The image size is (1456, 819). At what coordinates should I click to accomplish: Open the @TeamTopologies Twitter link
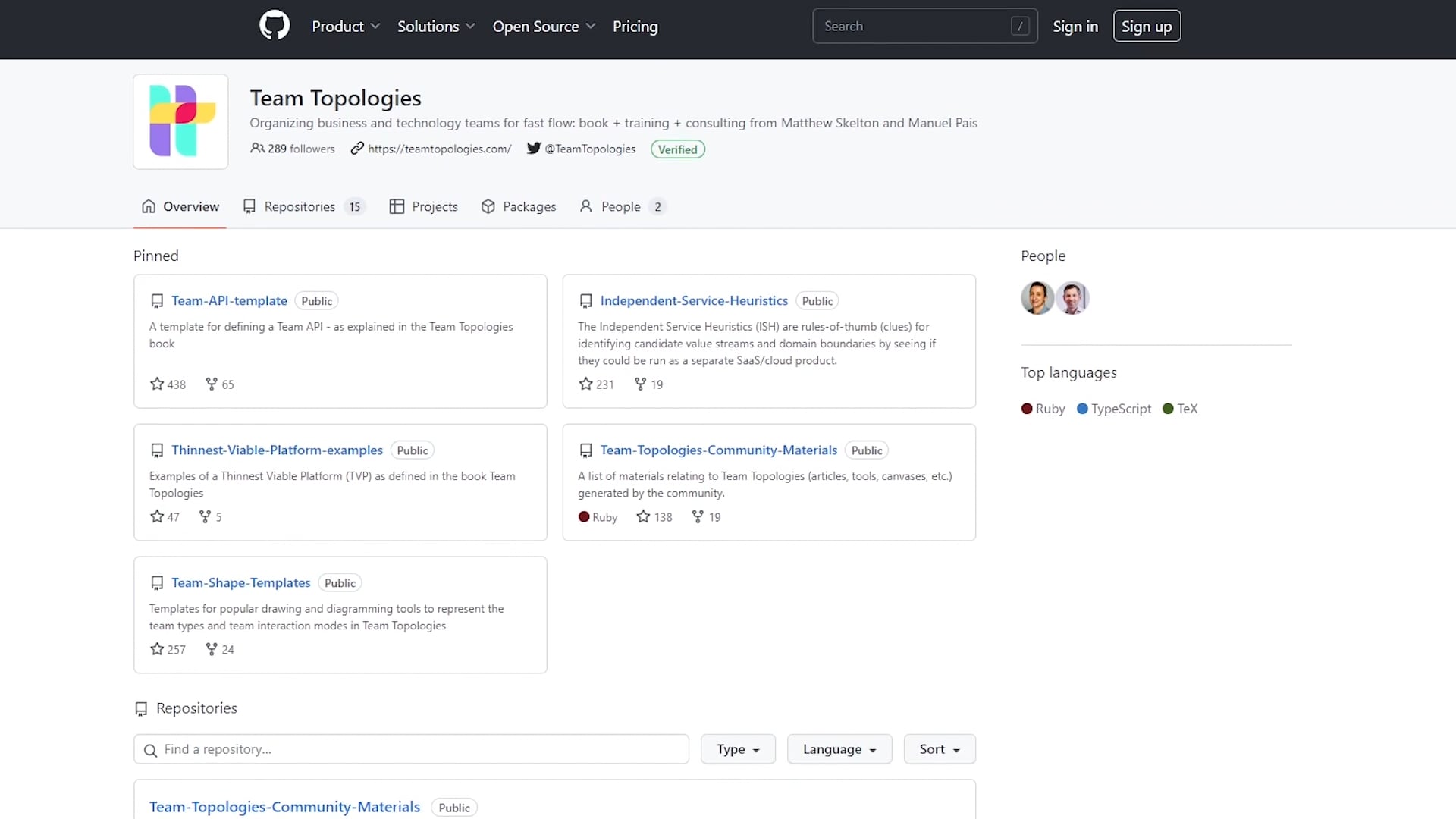pyautogui.click(x=590, y=149)
